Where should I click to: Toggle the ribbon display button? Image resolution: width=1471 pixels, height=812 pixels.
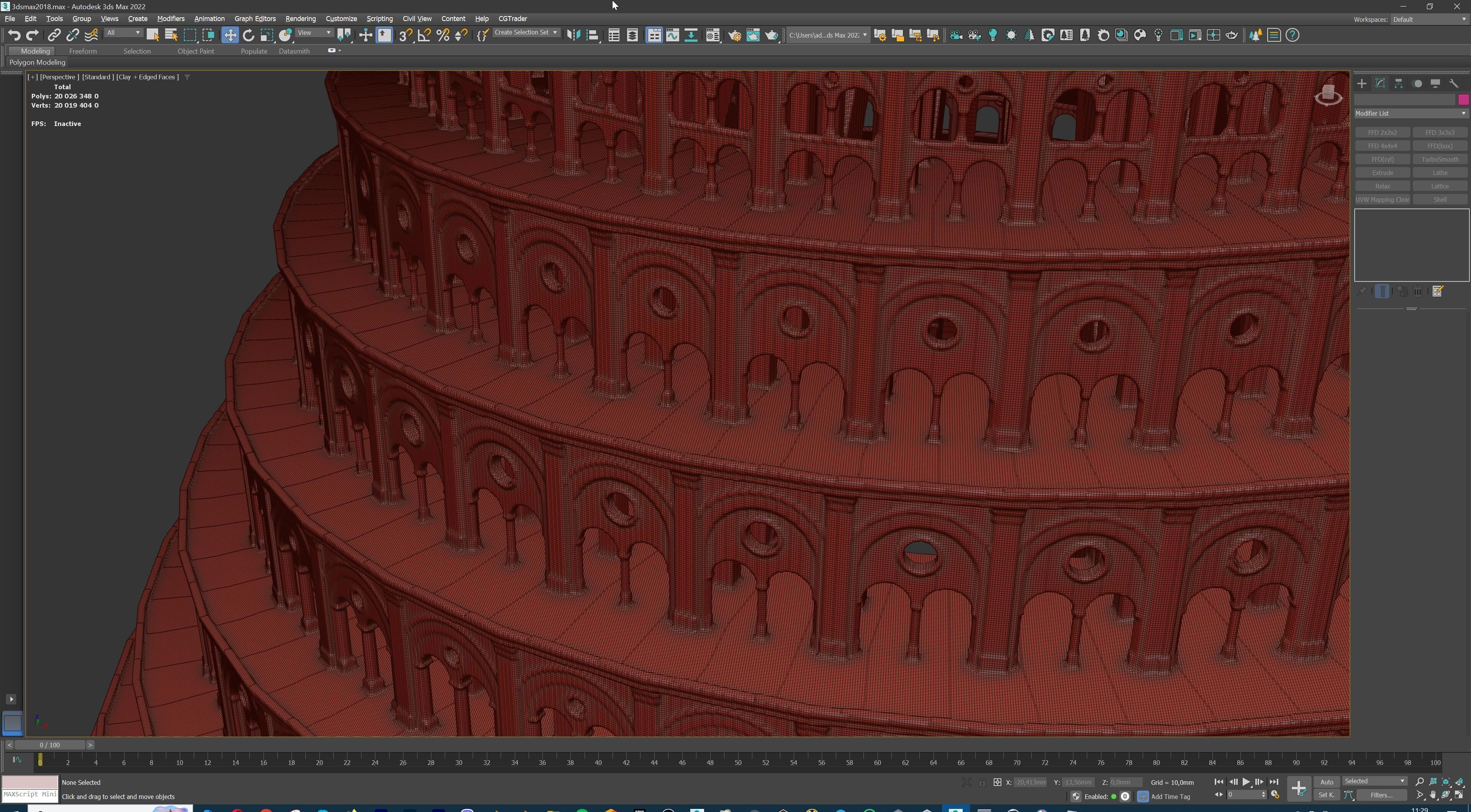pos(654,35)
